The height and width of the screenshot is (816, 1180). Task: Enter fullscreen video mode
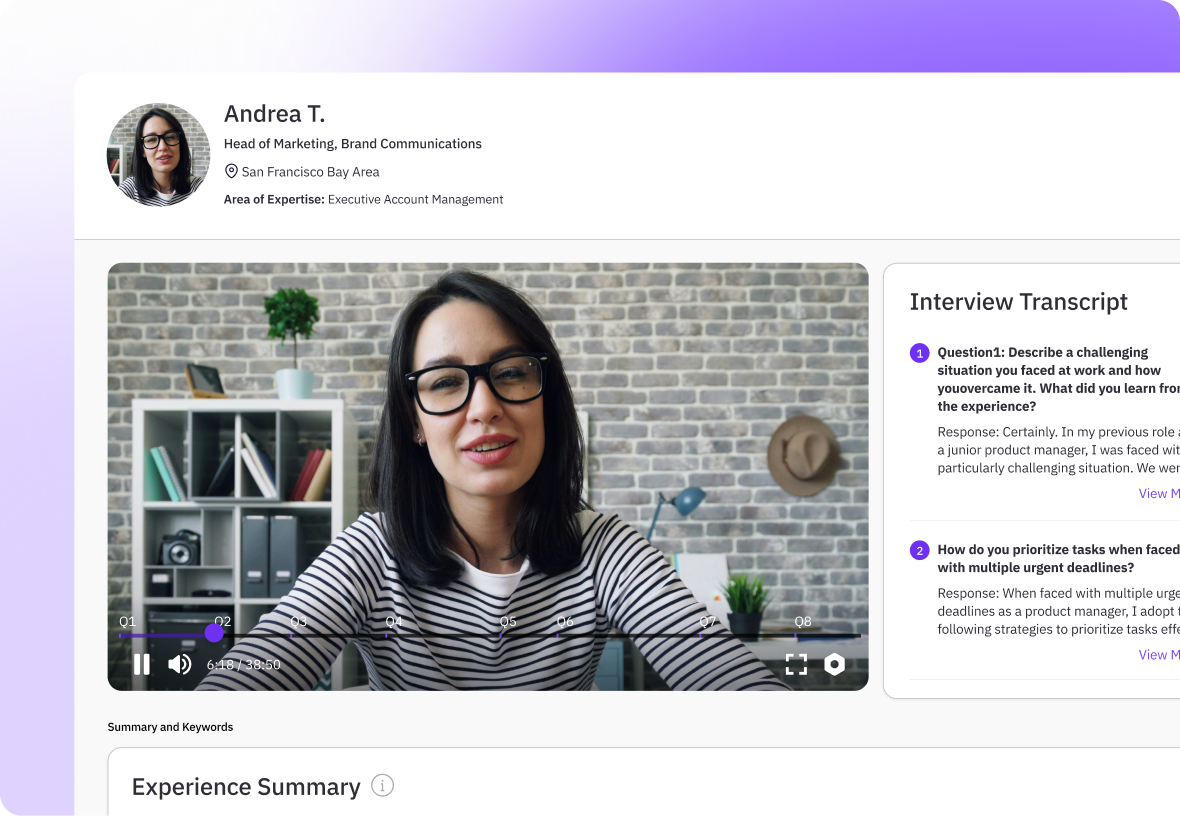[796, 664]
